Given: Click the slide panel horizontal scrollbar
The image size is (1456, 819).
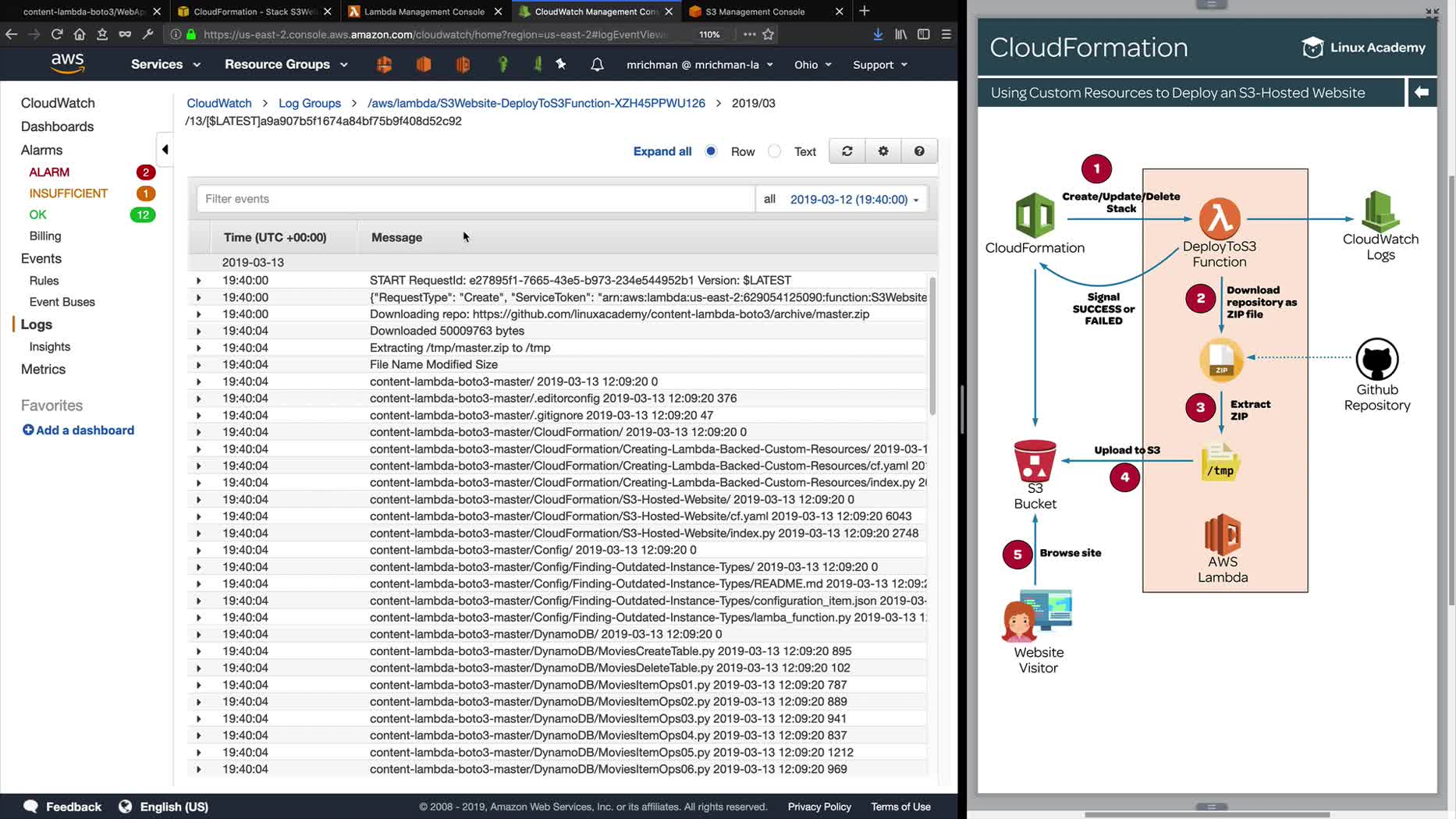Looking at the screenshot, I should (x=1206, y=815).
